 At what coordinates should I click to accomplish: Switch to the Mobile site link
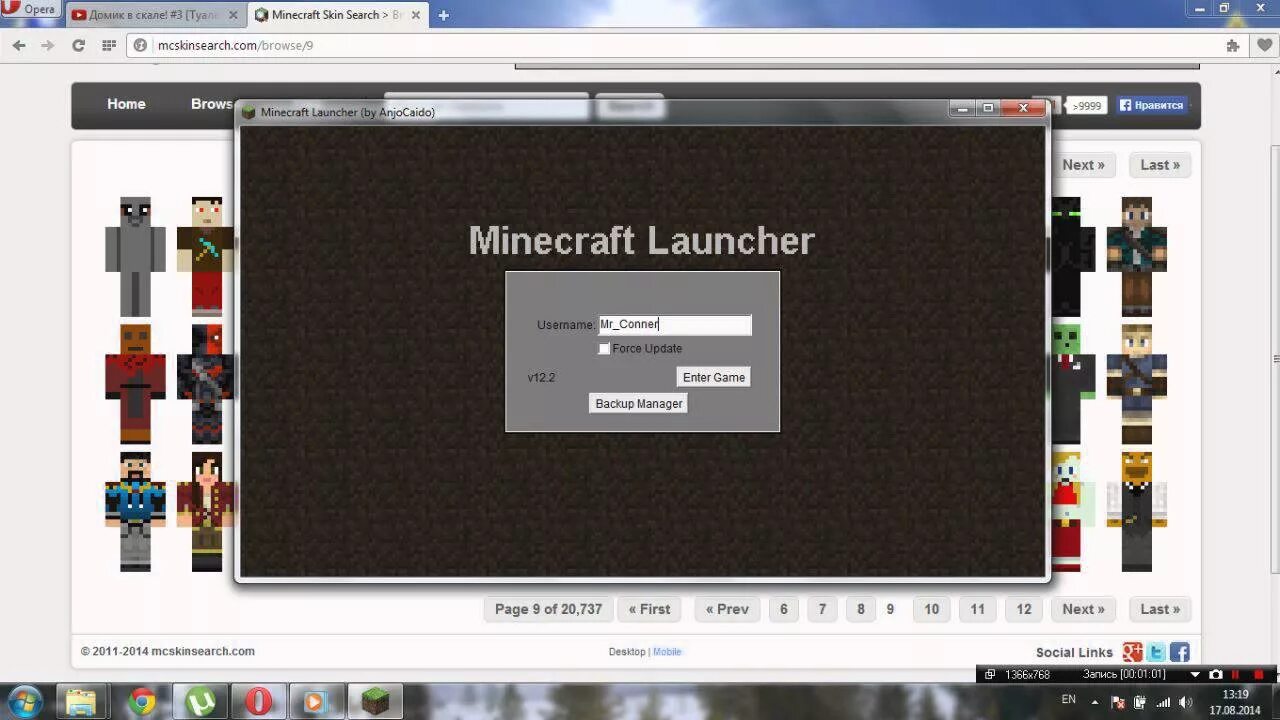click(667, 652)
